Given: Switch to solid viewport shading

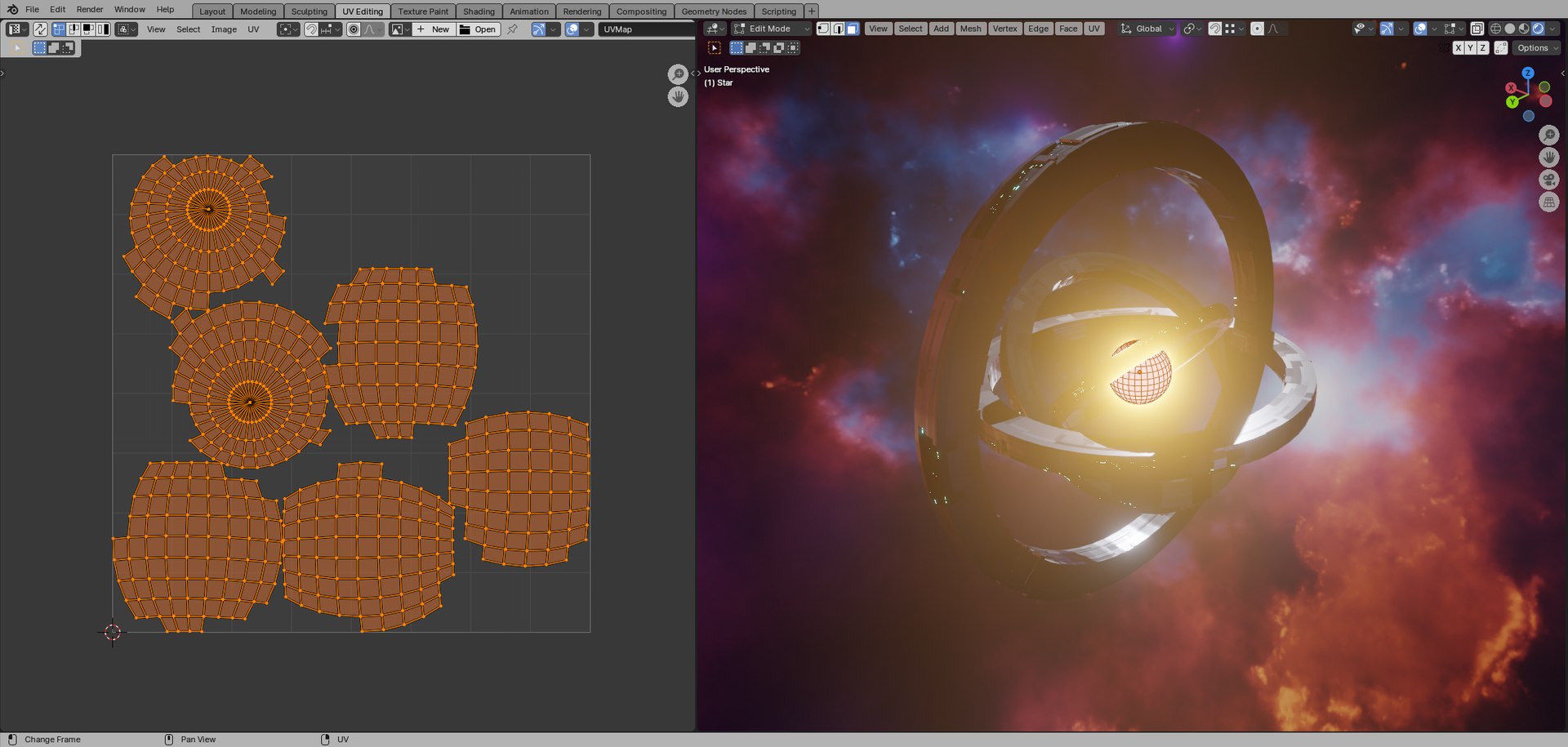Looking at the screenshot, I should tap(1510, 29).
